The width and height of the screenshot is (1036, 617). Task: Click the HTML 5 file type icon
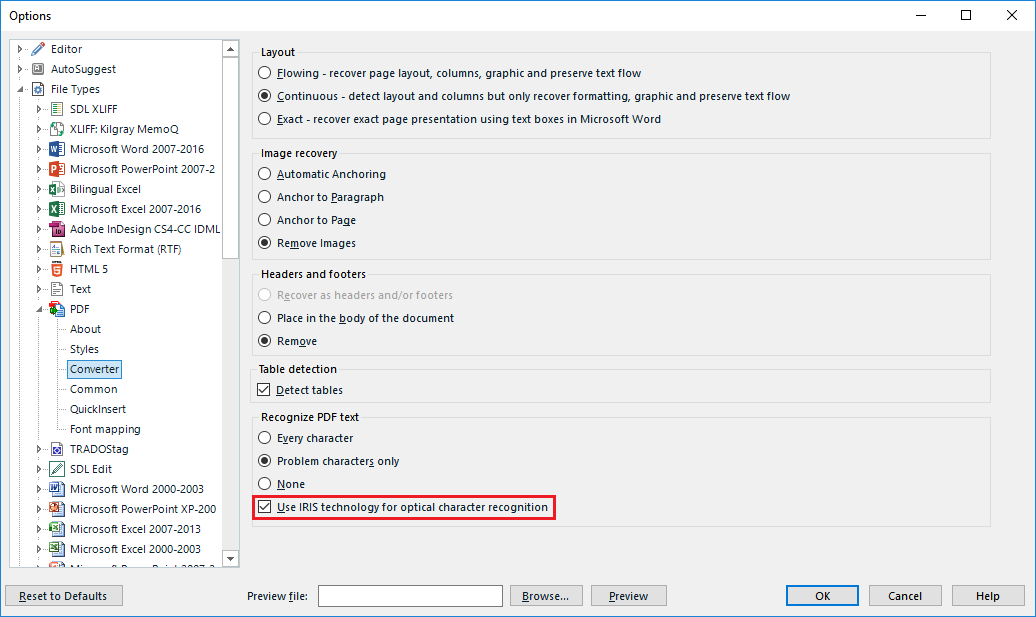[57, 269]
